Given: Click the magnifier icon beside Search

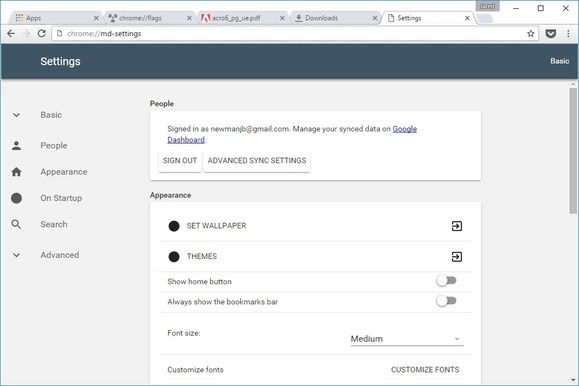Looking at the screenshot, I should click(16, 224).
